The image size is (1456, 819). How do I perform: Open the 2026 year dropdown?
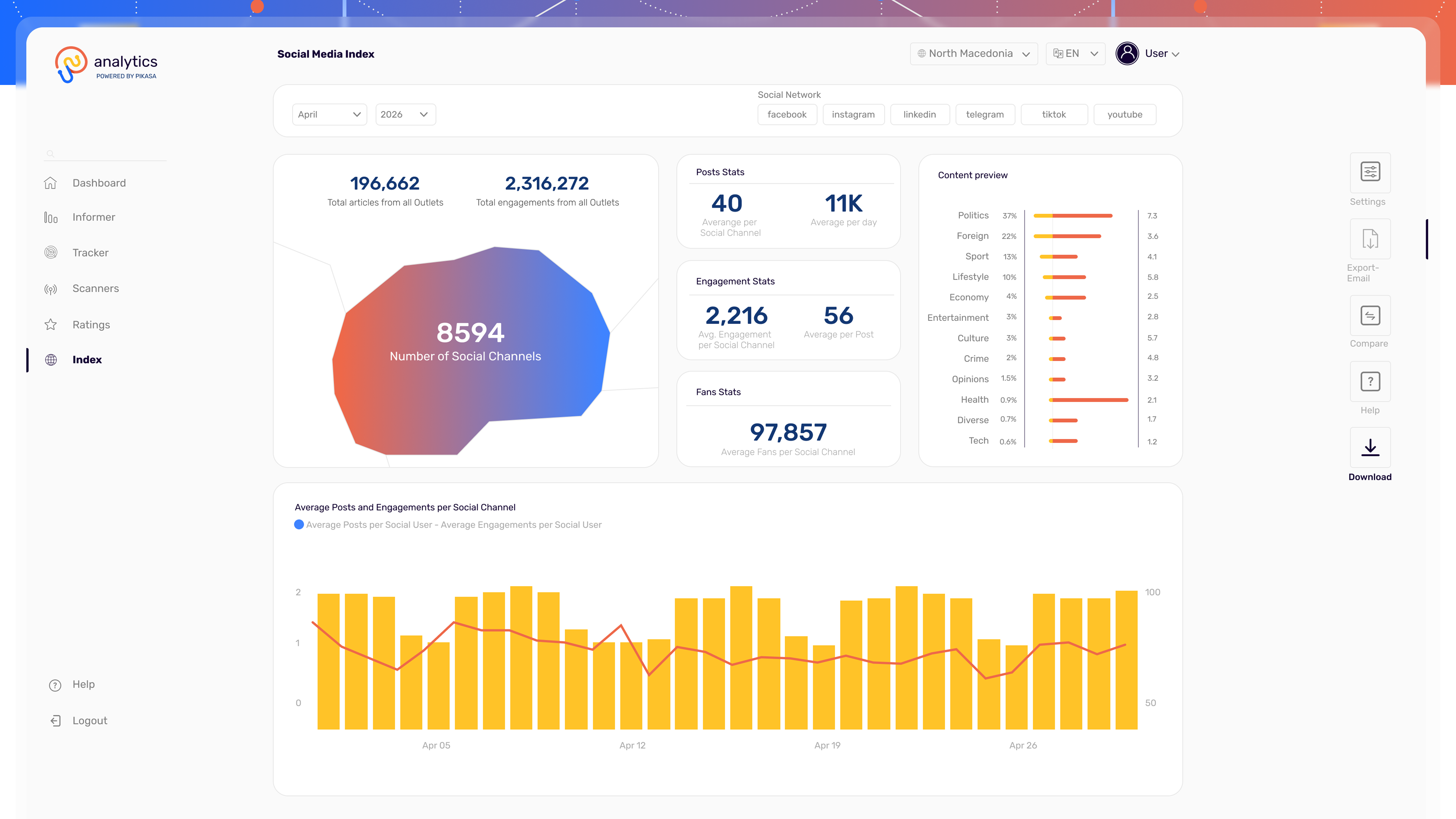(x=405, y=115)
